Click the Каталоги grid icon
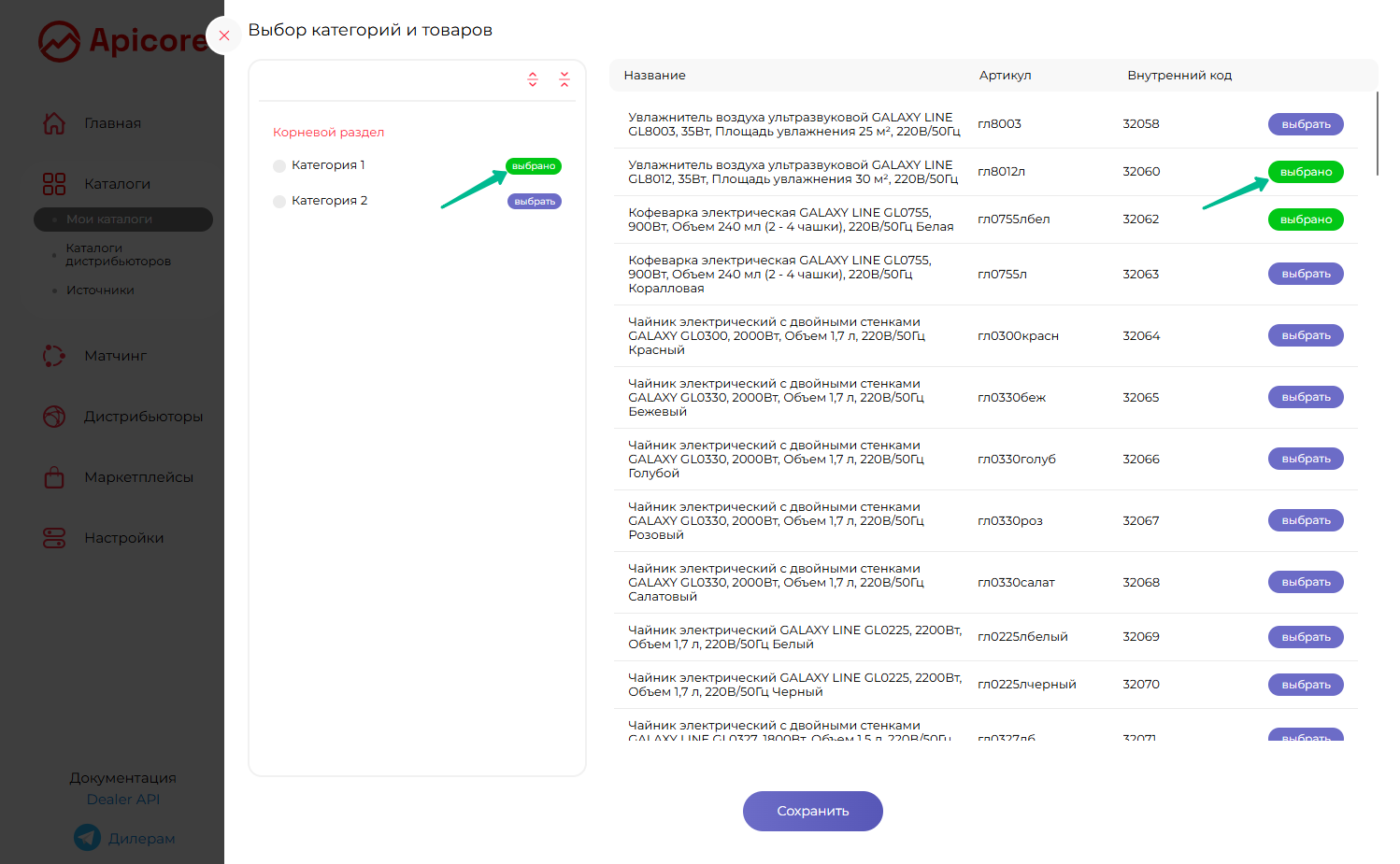 [54, 184]
